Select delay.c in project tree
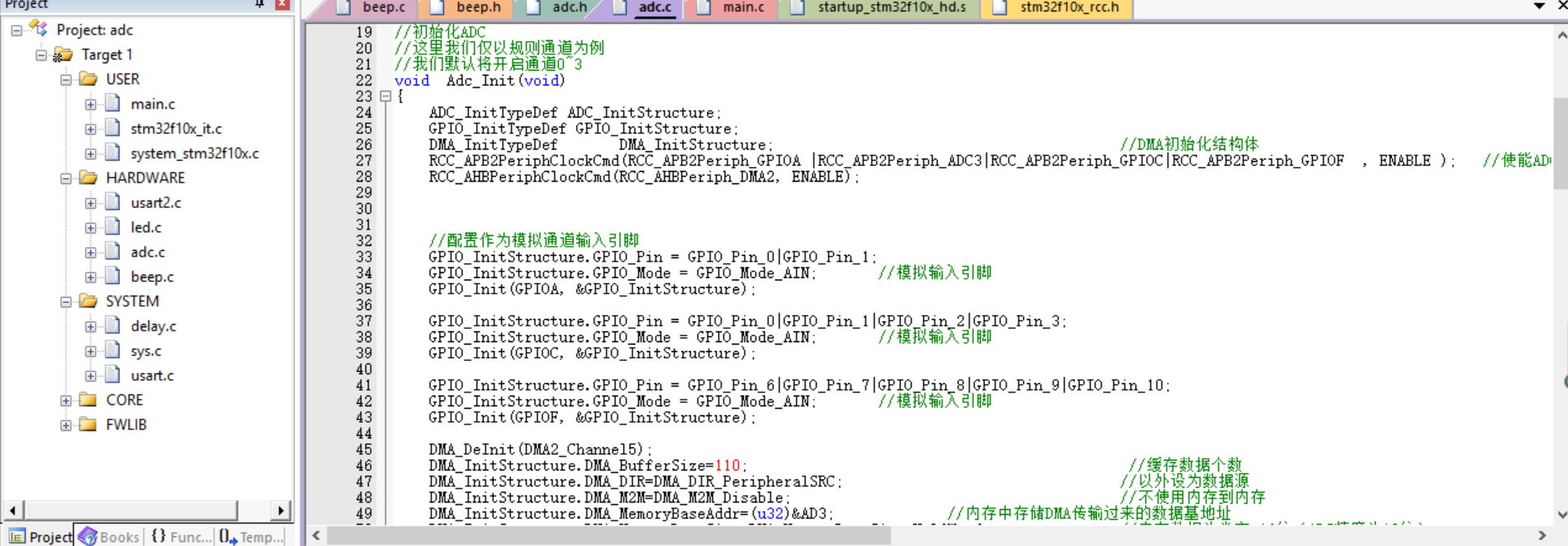The width and height of the screenshot is (1568, 546). (x=154, y=326)
